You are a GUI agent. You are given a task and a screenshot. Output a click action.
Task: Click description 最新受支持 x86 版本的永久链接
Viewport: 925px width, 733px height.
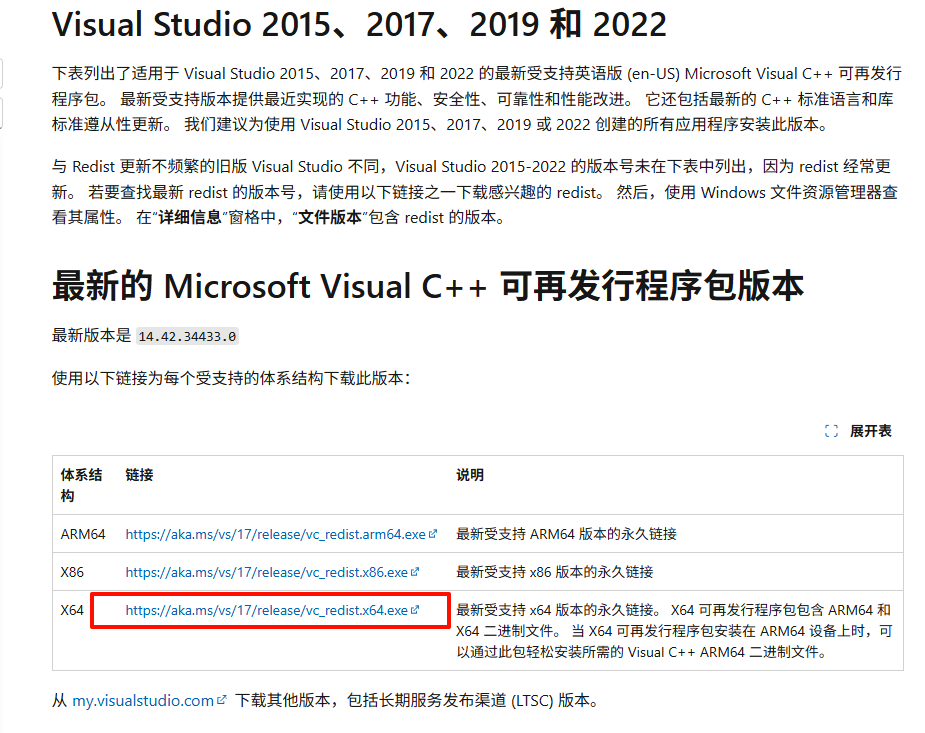pyautogui.click(x=555, y=572)
